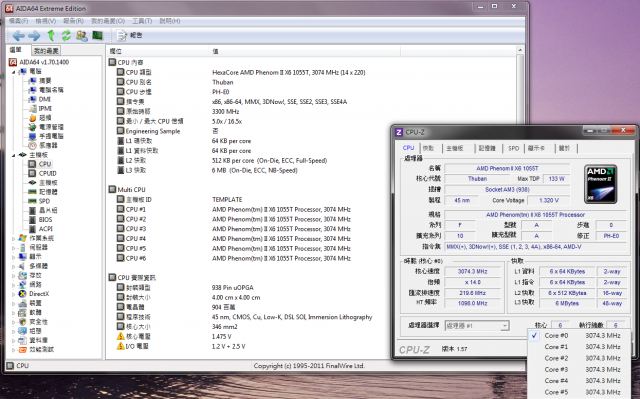Viewport: 640px width, 399px height.
Task: Choose Core #1 from the popup menu
Action: point(580,347)
